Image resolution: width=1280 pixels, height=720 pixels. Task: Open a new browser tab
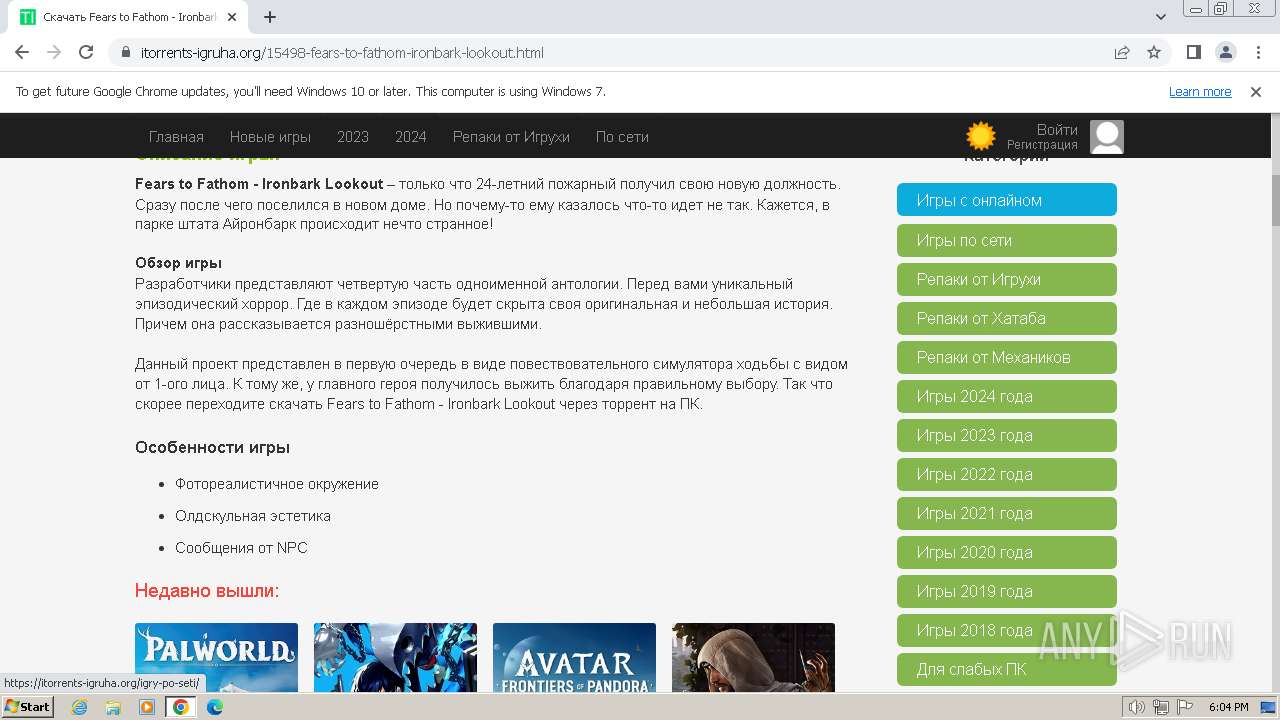[270, 17]
